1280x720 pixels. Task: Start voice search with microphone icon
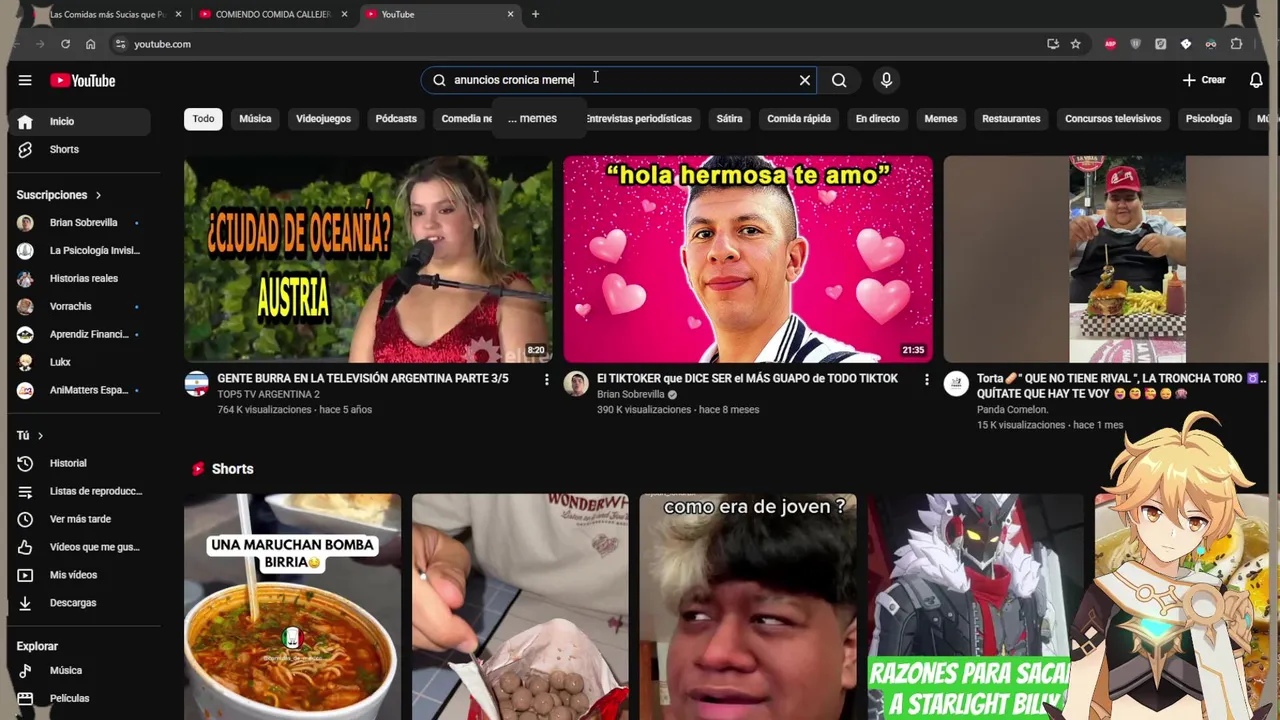(x=886, y=80)
